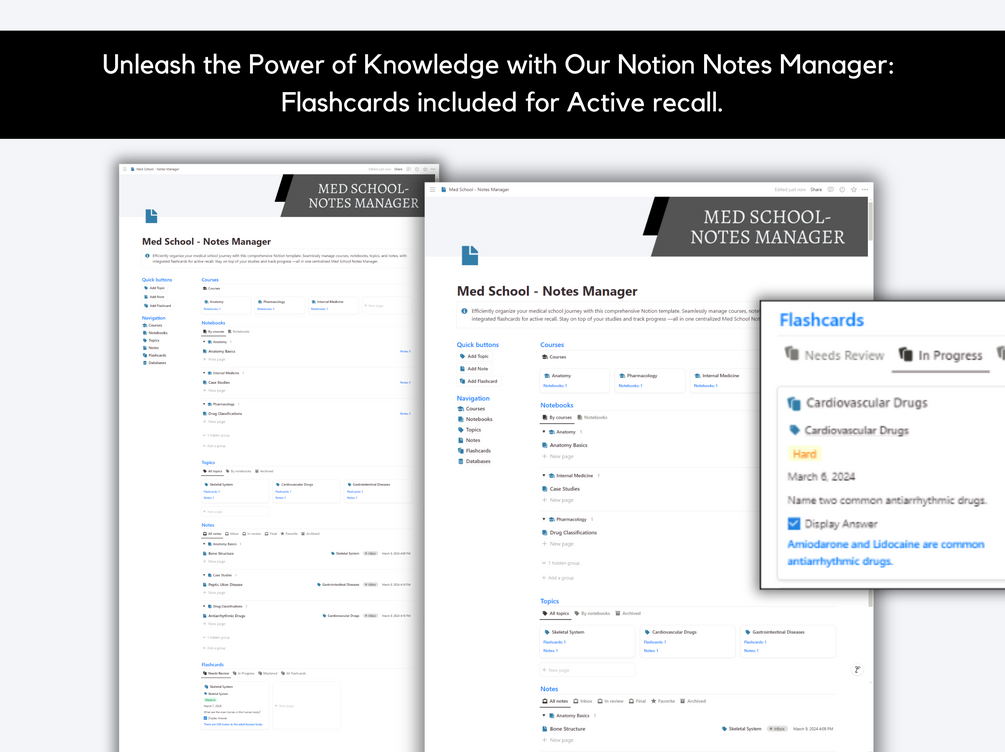The width and height of the screenshot is (1005, 752).
Task: Select Archived tab under Topics, right window
Action: point(628,614)
